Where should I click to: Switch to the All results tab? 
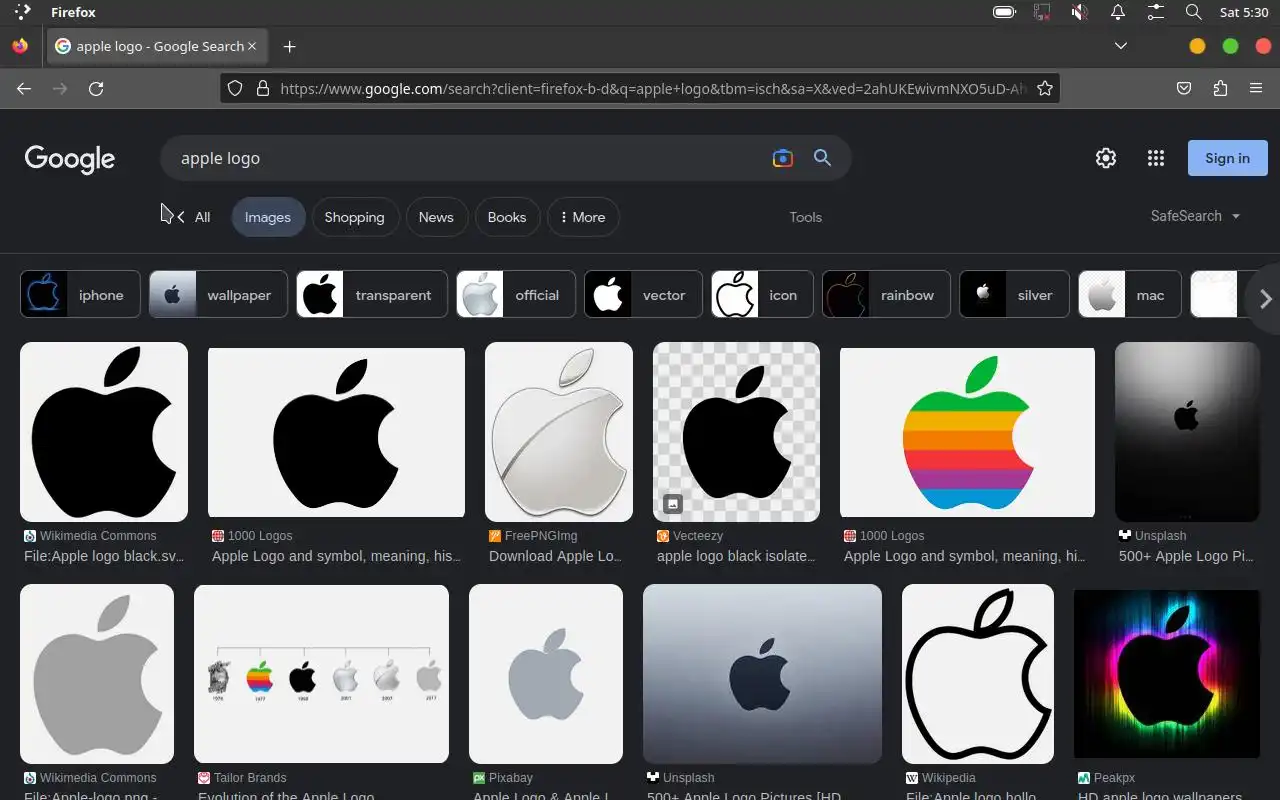202,217
